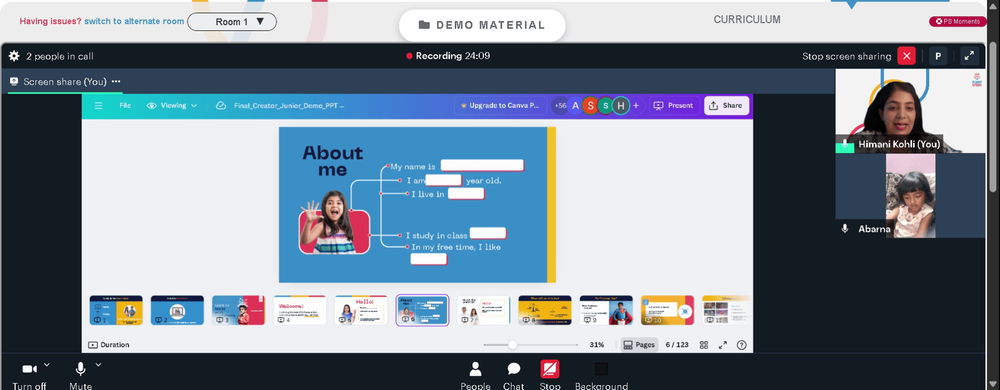The image size is (1000, 390).
Task: Click switch to alternate room link
Action: (134, 22)
